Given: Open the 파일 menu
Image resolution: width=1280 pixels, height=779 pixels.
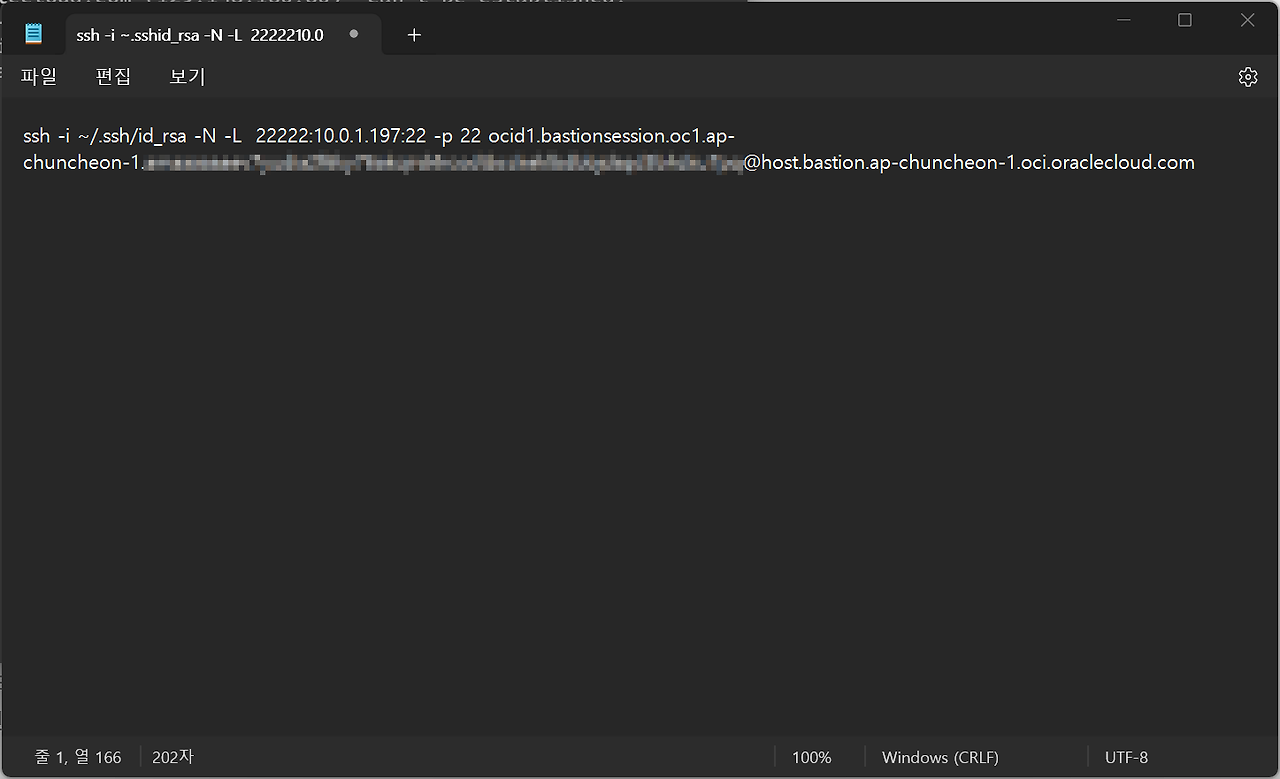Looking at the screenshot, I should [x=39, y=77].
